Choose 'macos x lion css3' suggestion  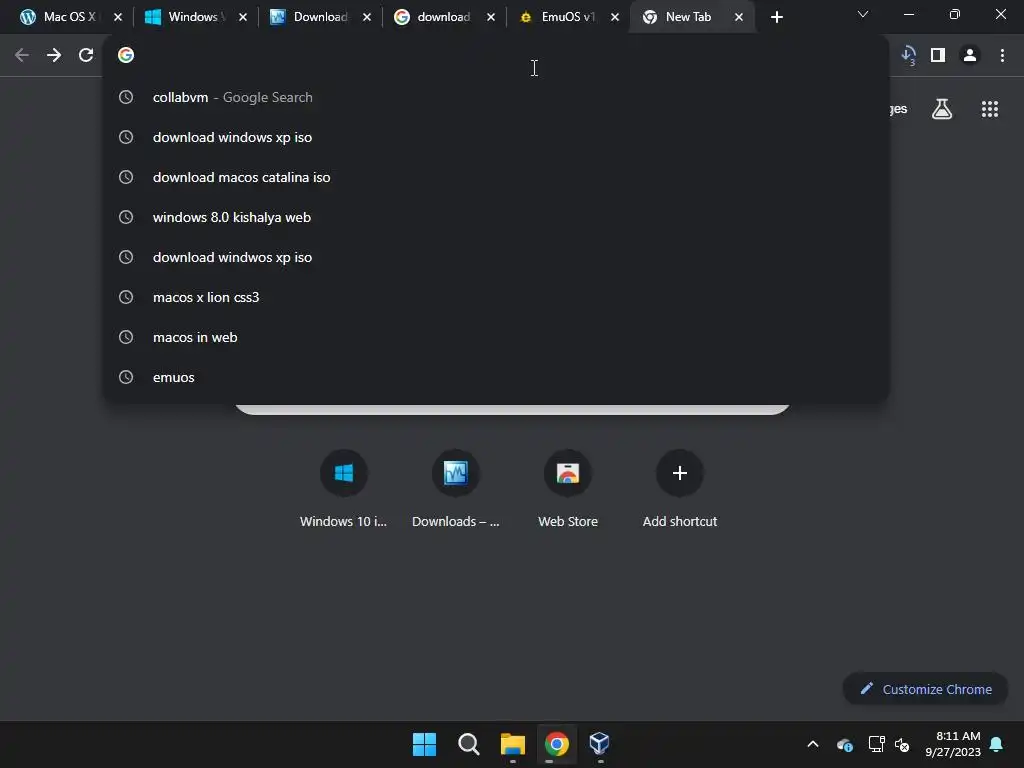[496, 297]
